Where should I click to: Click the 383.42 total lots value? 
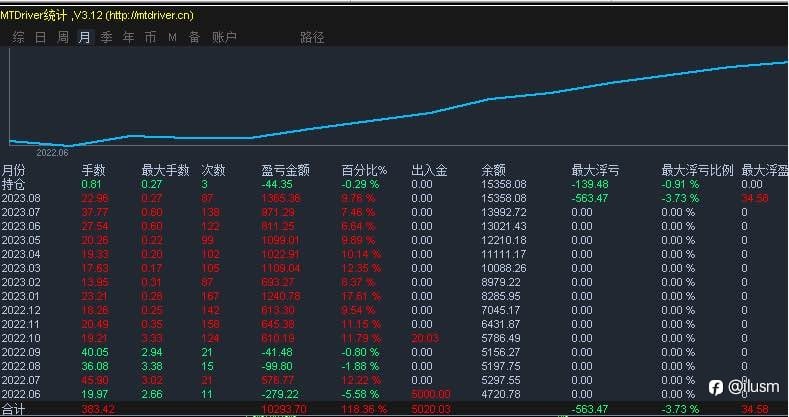[98, 409]
